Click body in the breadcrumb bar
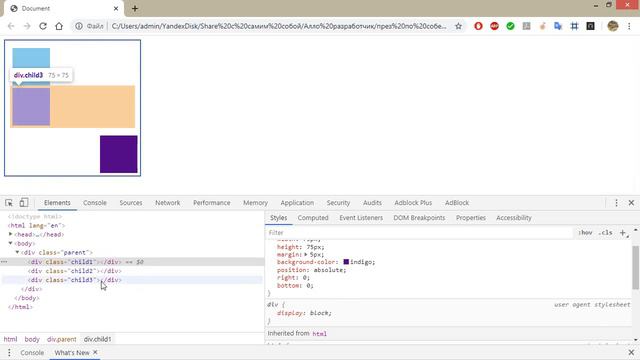The width and height of the screenshot is (640, 360). click(x=32, y=339)
